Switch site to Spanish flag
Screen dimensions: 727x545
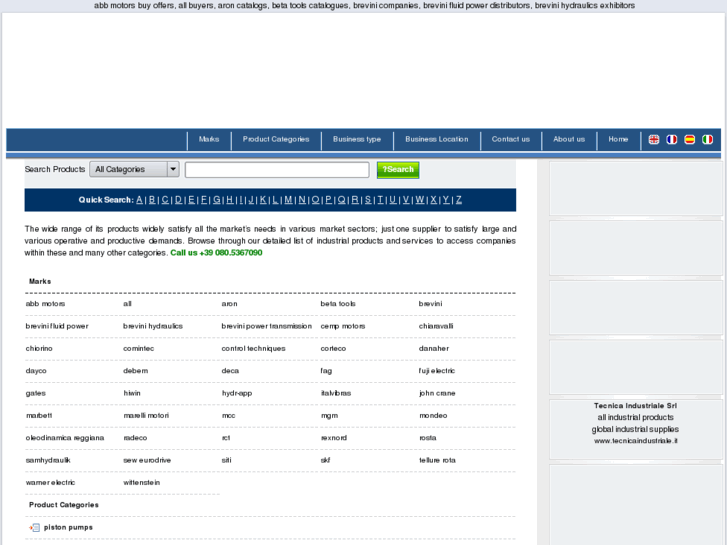(x=689, y=140)
